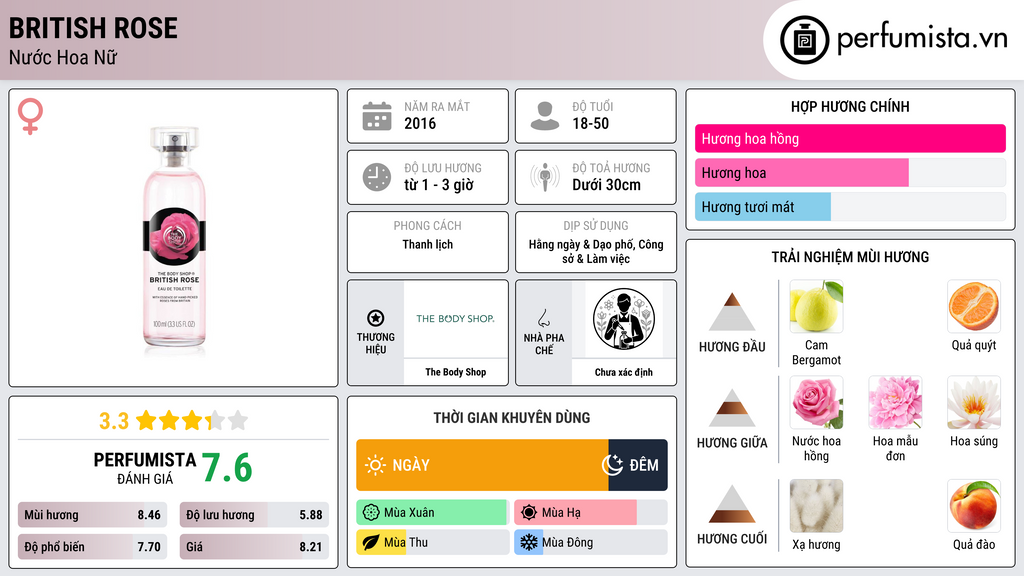This screenshot has width=1024, height=576.
Task: Click the British Rose bottle photo
Action: click(x=174, y=241)
